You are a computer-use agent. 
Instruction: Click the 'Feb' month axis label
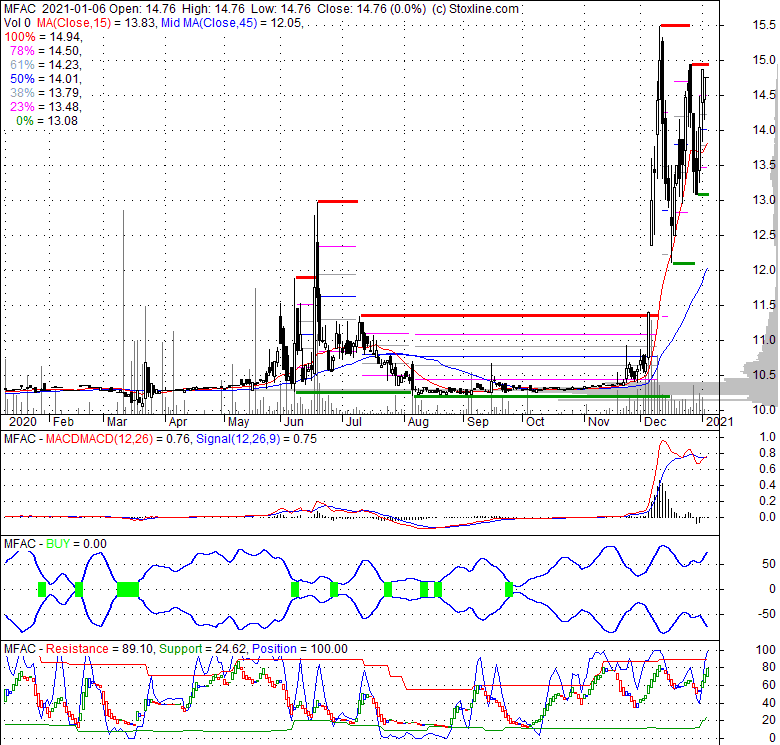click(64, 422)
